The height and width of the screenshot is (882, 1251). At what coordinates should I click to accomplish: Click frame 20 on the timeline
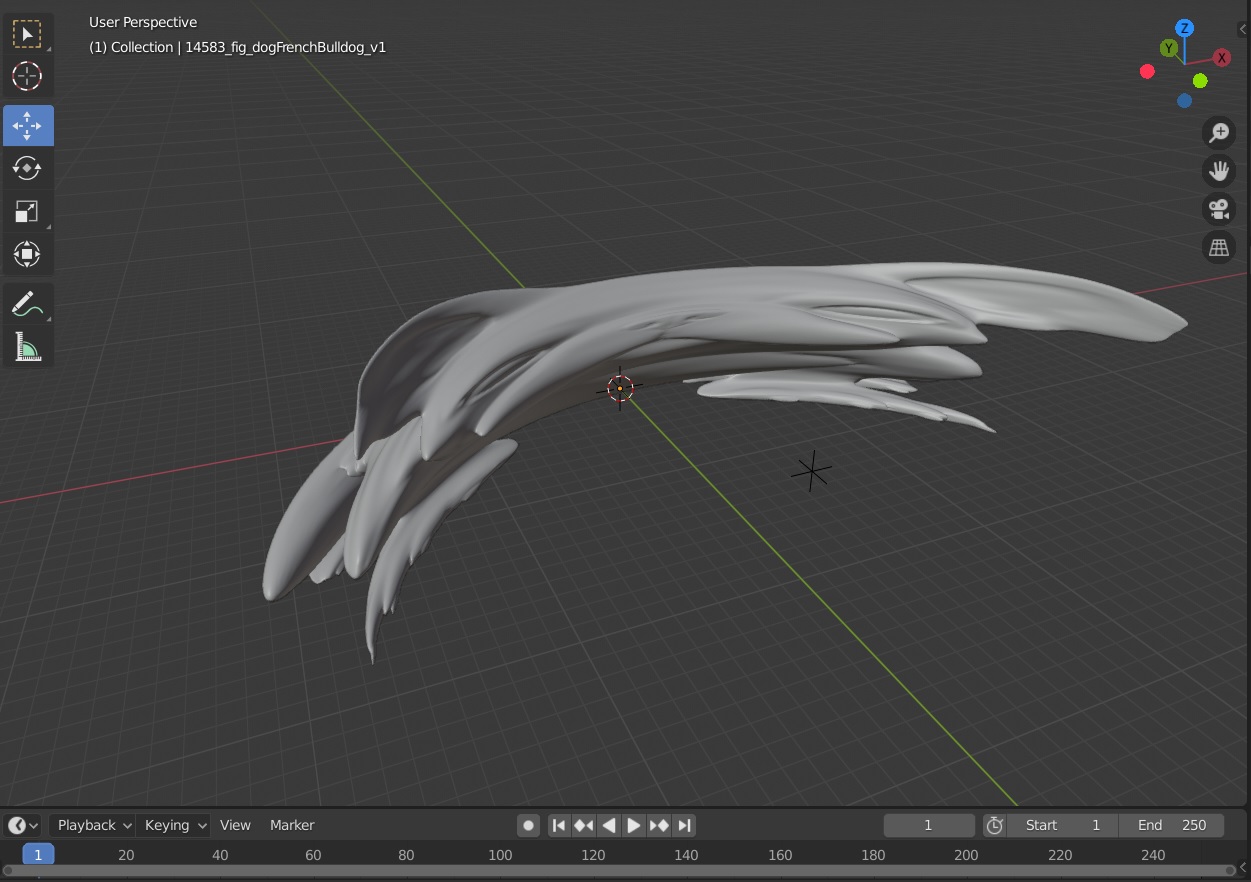(x=126, y=854)
